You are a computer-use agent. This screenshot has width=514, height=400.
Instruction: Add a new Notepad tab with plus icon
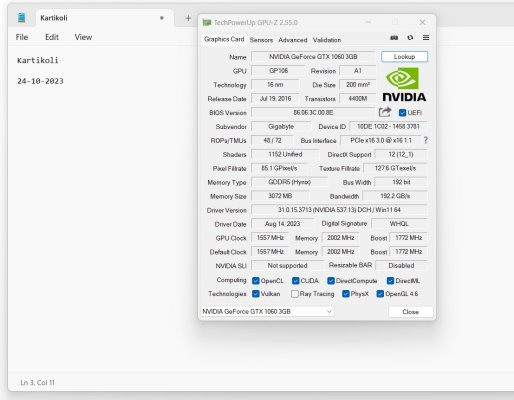point(188,18)
